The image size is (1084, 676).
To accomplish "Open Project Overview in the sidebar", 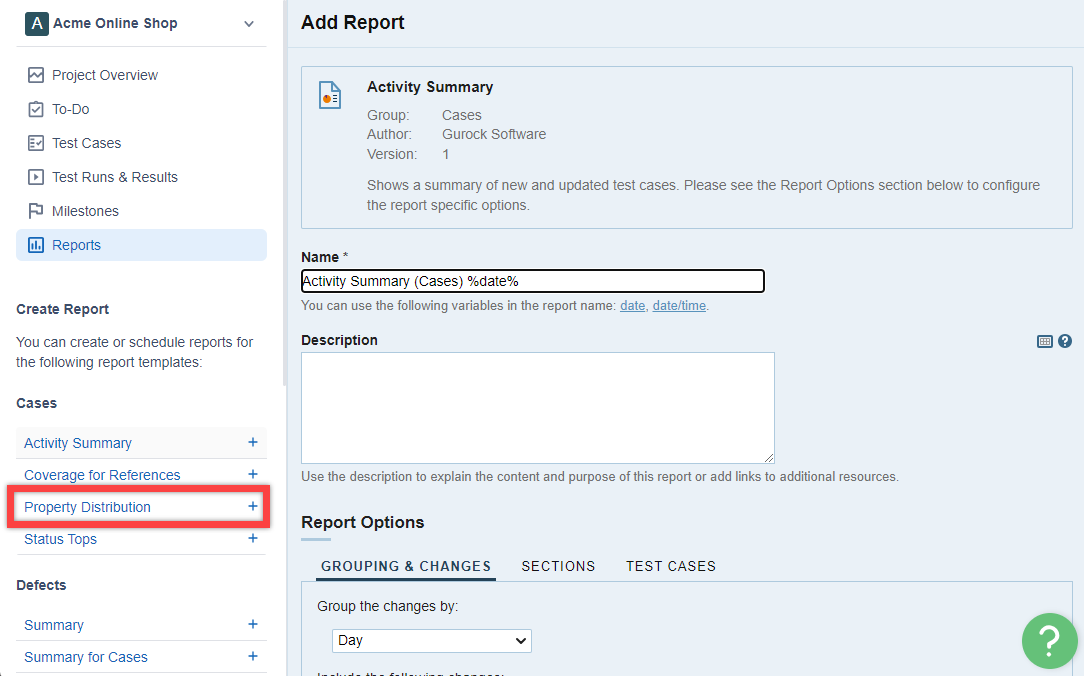I will pyautogui.click(x=105, y=75).
